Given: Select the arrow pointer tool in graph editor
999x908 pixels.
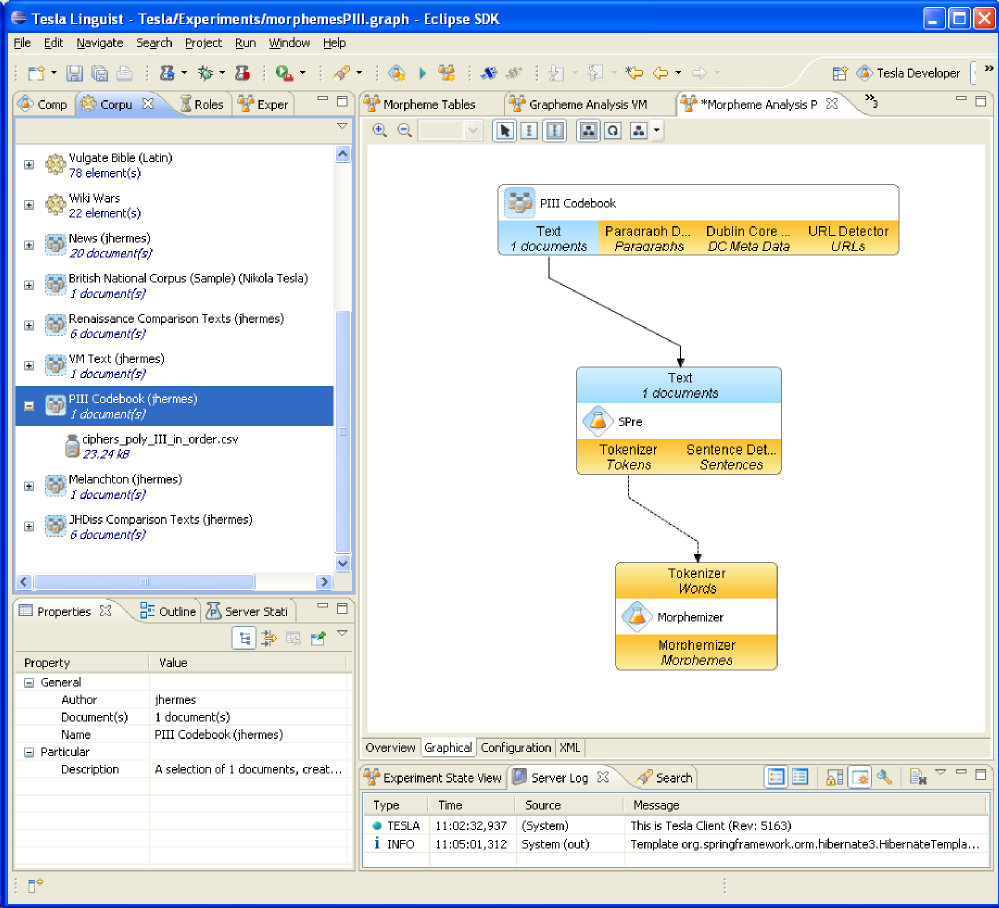Looking at the screenshot, I should (505, 131).
